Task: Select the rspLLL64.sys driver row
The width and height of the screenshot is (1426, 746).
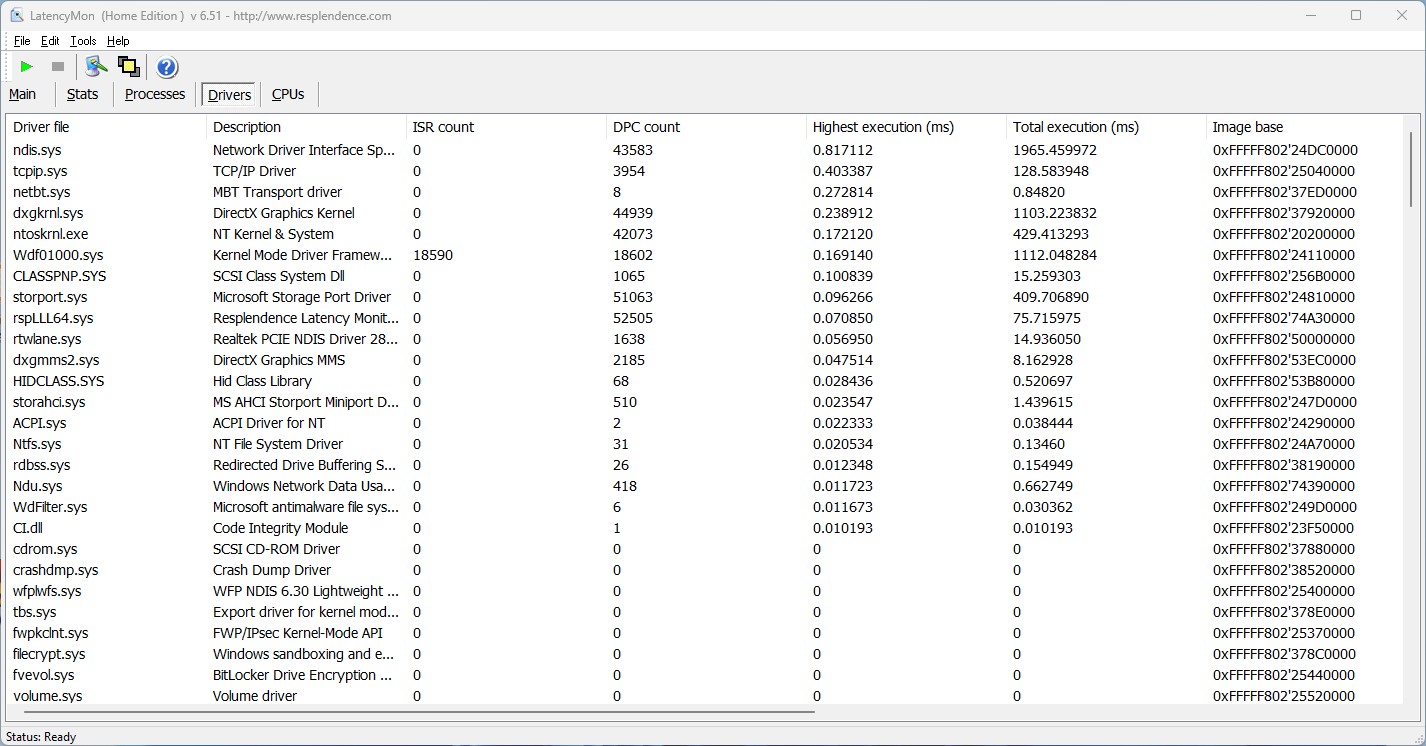Action: pos(705,318)
